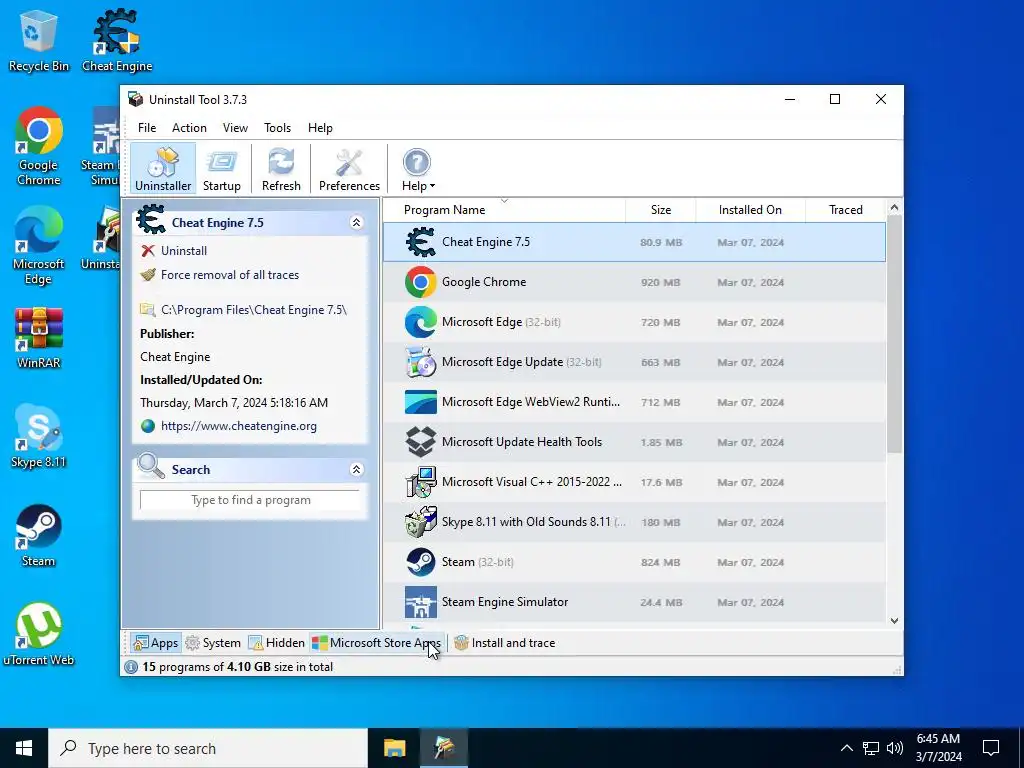
Task: Click the taskbar Type here to search box
Action: pos(208,748)
